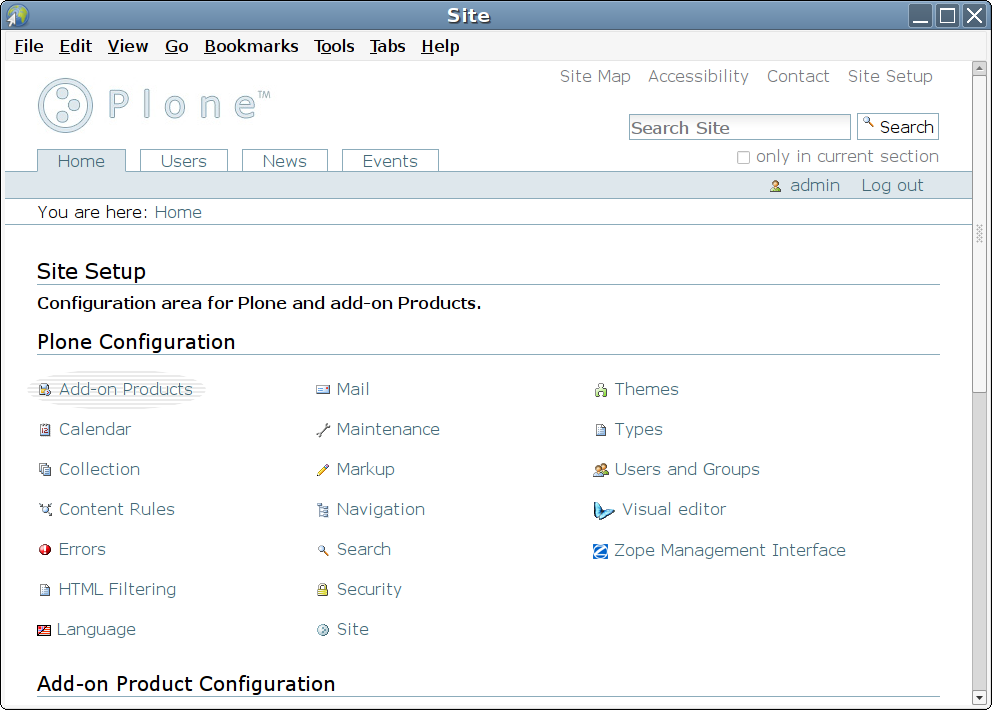Click the red Errors icon
The image size is (992, 710).
click(x=45, y=550)
